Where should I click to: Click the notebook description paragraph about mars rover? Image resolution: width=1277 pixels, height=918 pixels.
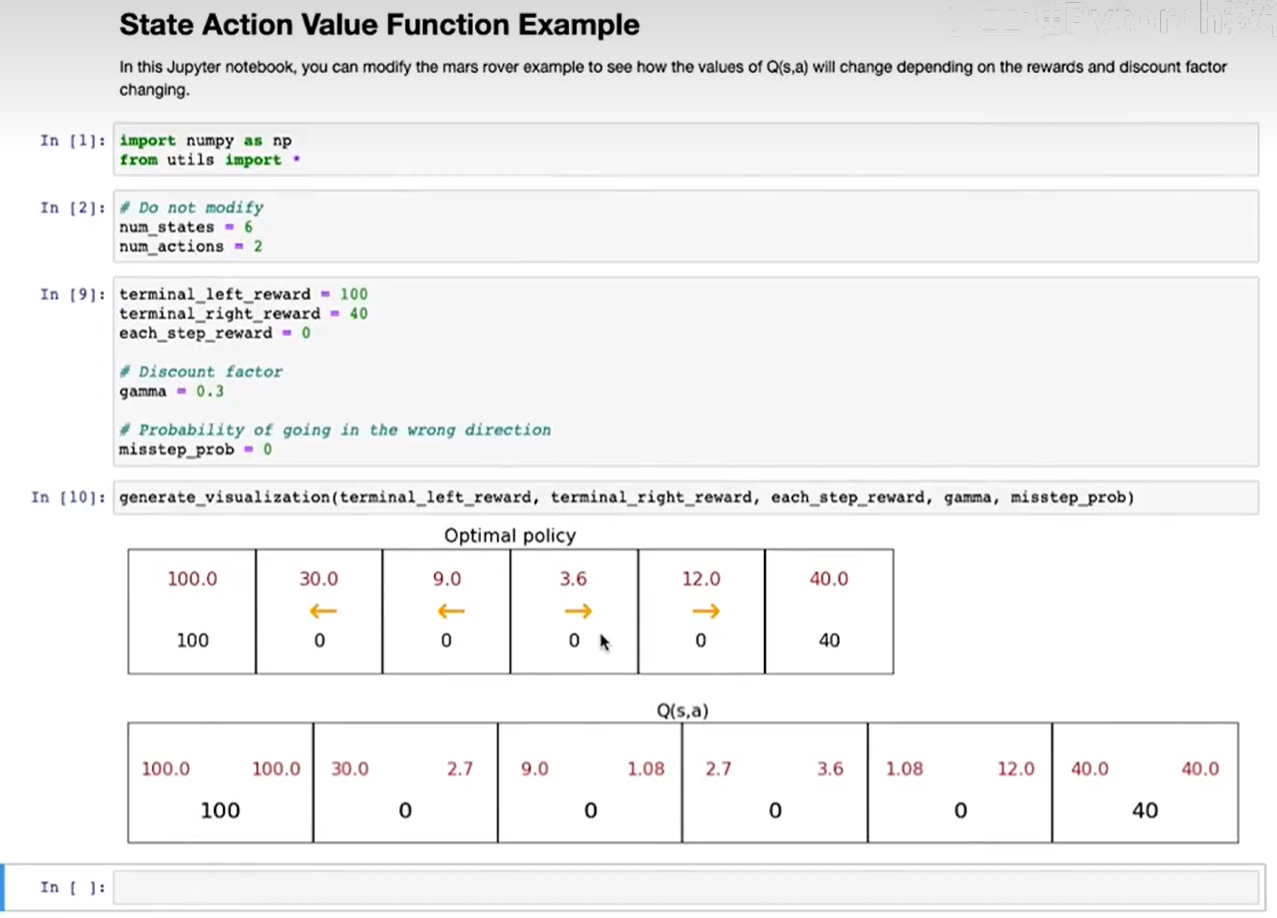673,78
